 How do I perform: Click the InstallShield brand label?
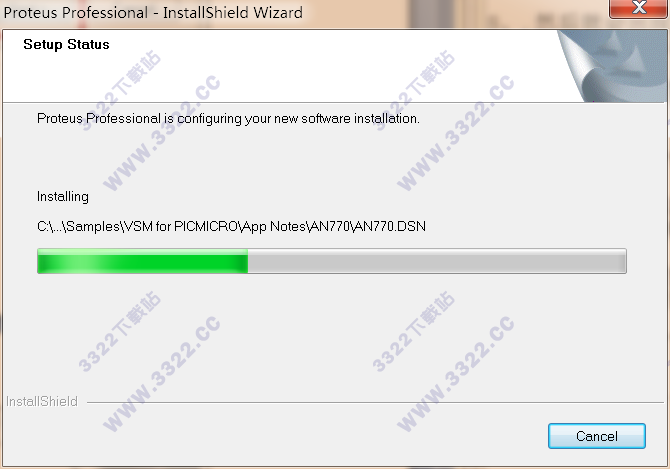pos(42,402)
